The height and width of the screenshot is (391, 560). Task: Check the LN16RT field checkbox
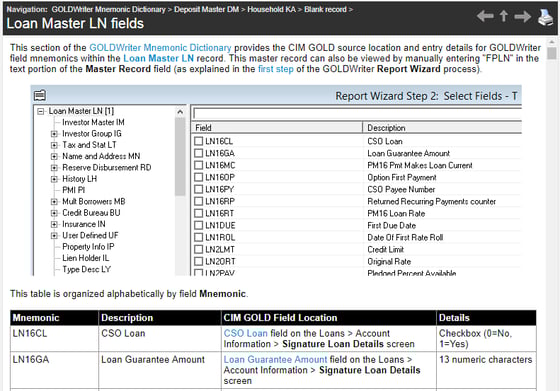coord(198,213)
